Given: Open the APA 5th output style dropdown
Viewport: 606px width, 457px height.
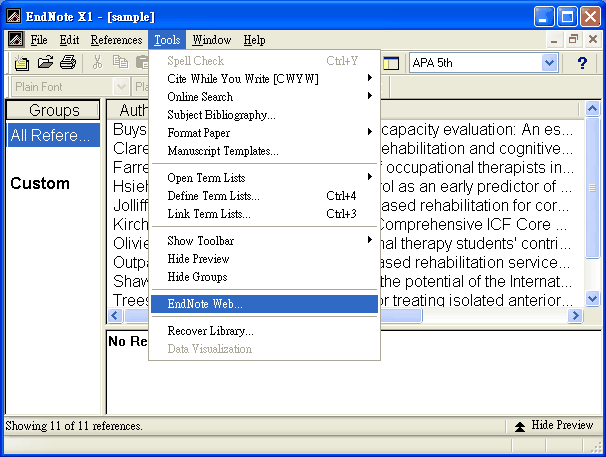Looking at the screenshot, I should coord(549,63).
